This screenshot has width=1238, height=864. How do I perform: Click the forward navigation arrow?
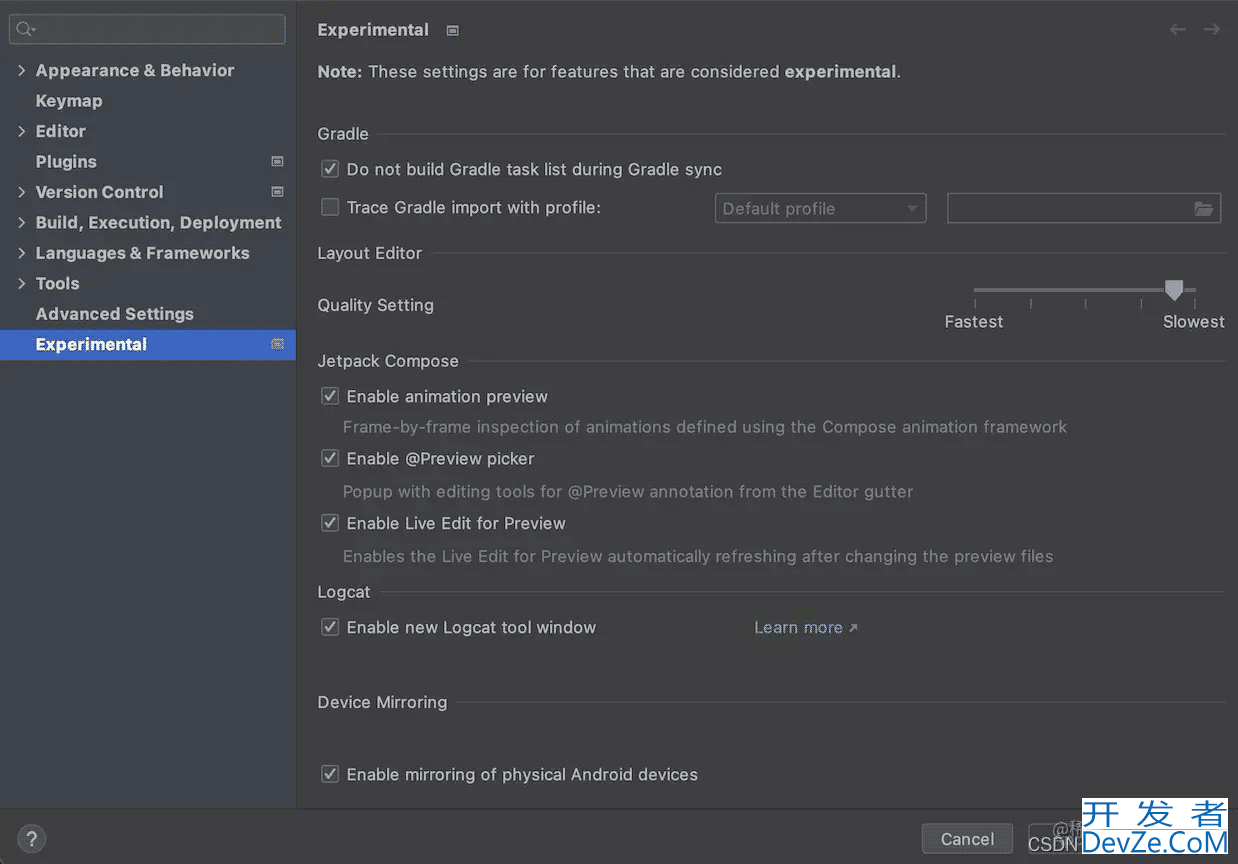point(1211,30)
